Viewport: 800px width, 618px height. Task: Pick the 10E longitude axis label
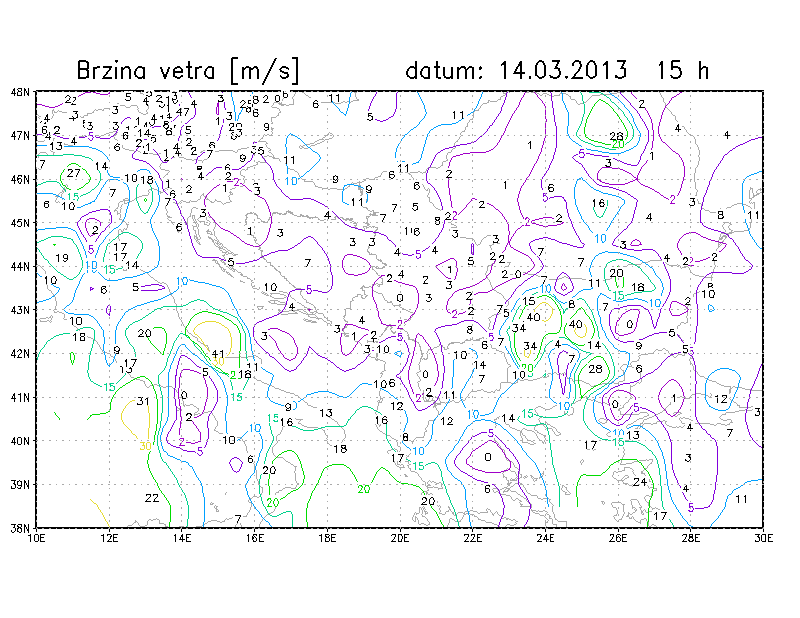(x=36, y=538)
